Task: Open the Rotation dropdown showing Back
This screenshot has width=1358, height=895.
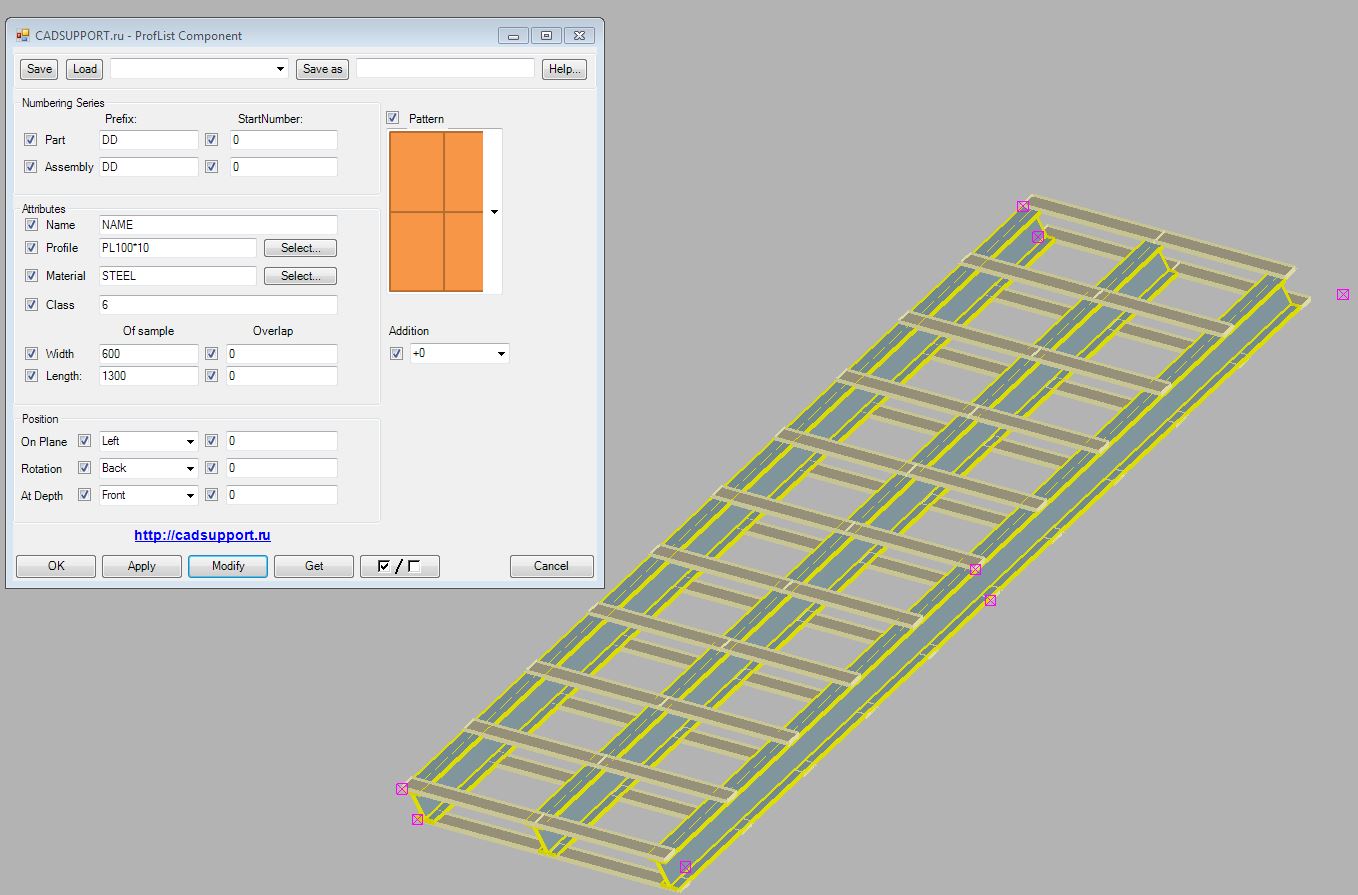Action: click(x=149, y=468)
